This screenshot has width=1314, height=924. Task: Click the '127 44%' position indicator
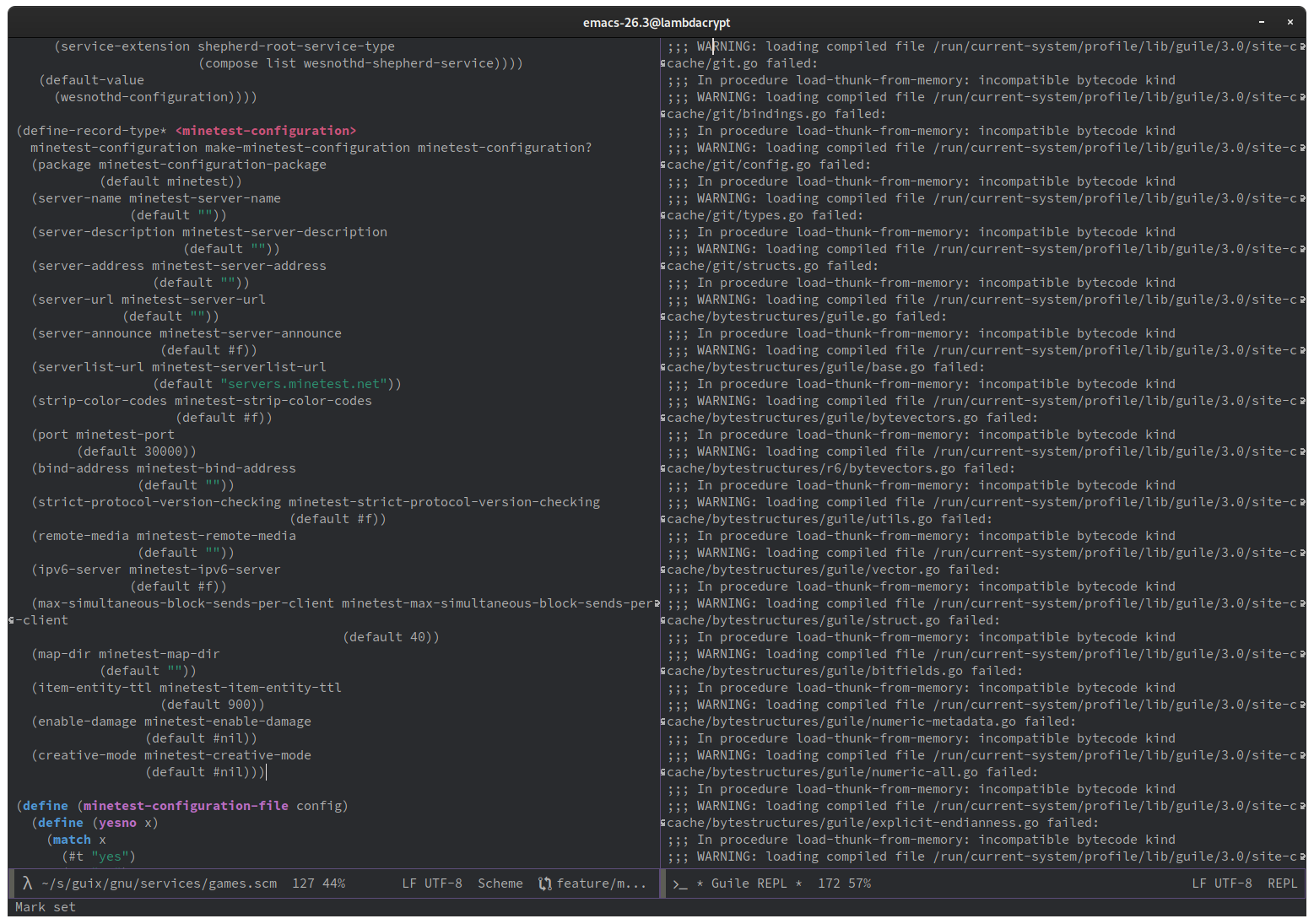point(318,883)
